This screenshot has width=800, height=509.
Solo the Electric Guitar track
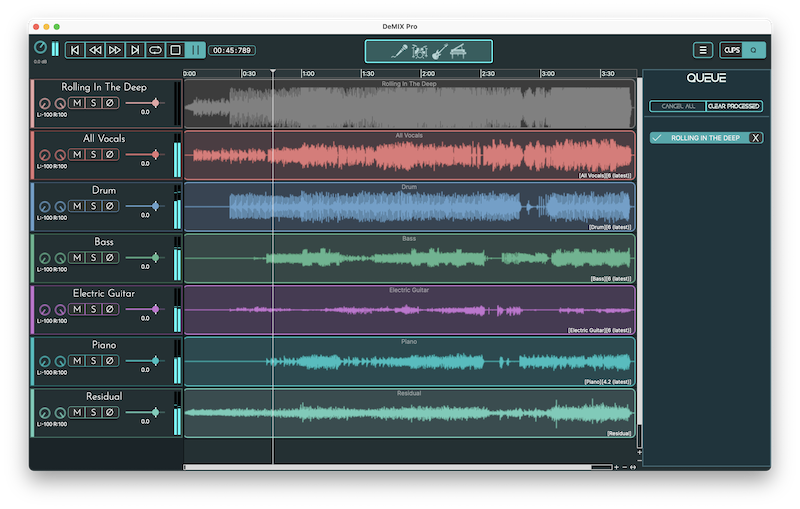click(93, 309)
